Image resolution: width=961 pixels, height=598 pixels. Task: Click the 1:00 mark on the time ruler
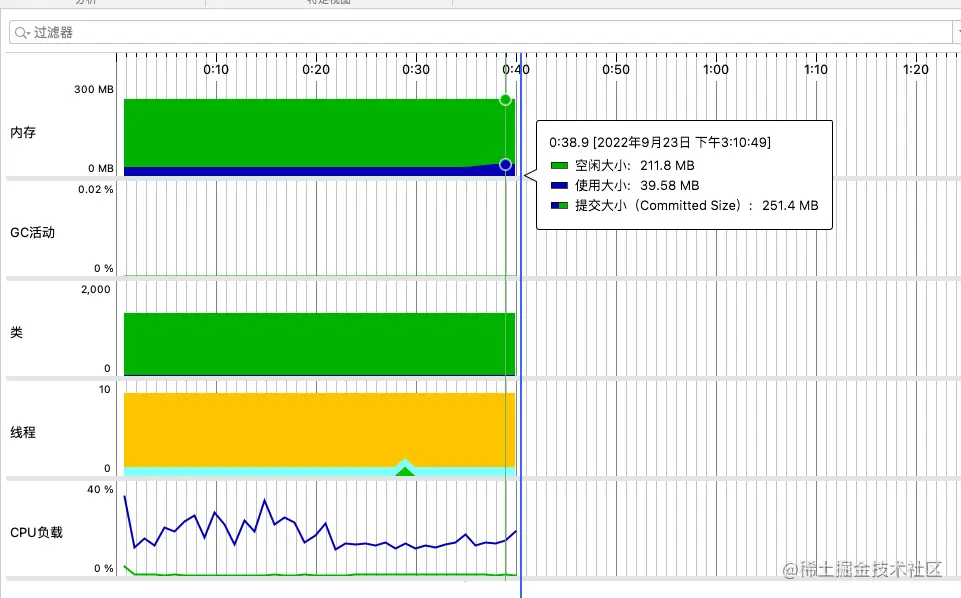point(716,69)
